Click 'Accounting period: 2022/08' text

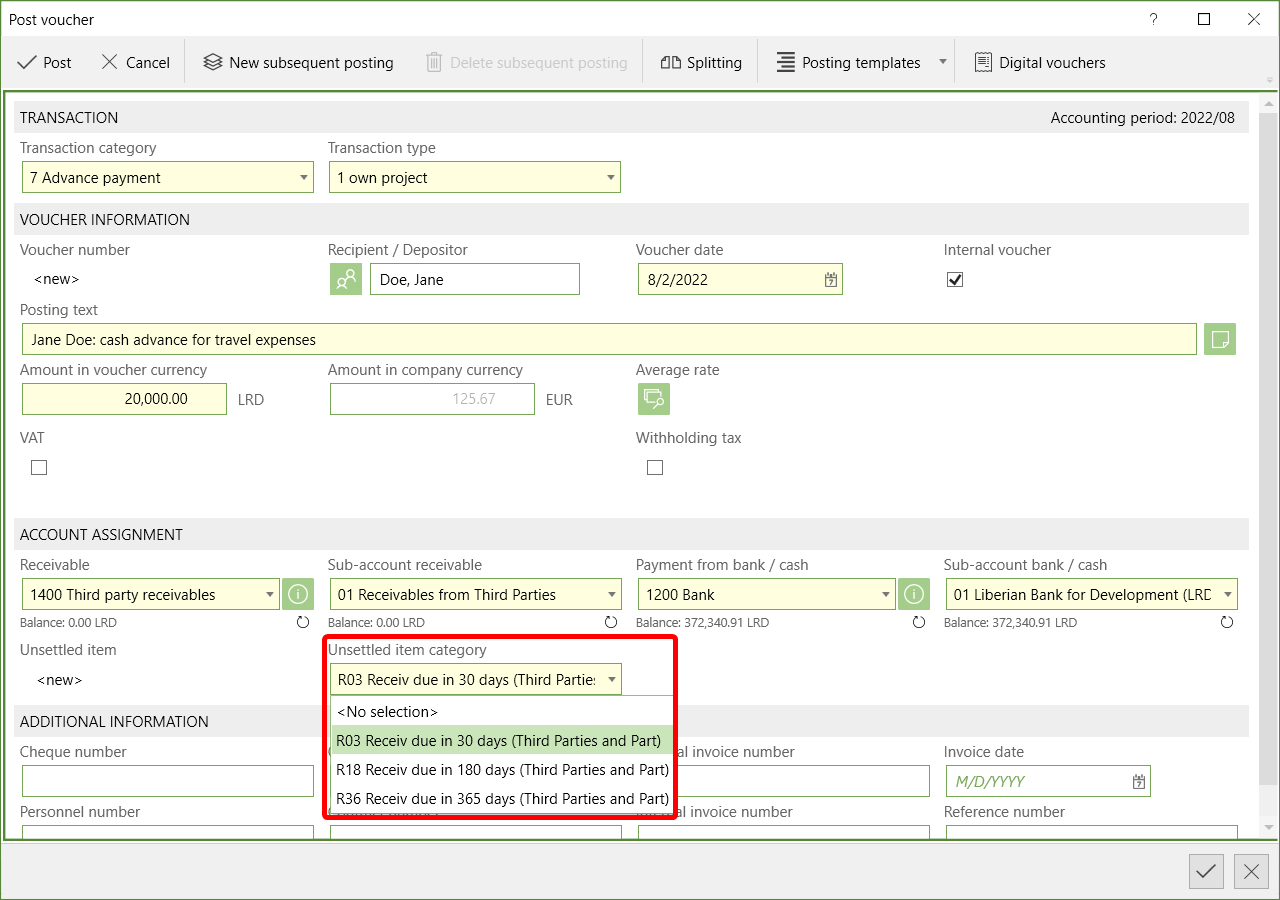1142,117
